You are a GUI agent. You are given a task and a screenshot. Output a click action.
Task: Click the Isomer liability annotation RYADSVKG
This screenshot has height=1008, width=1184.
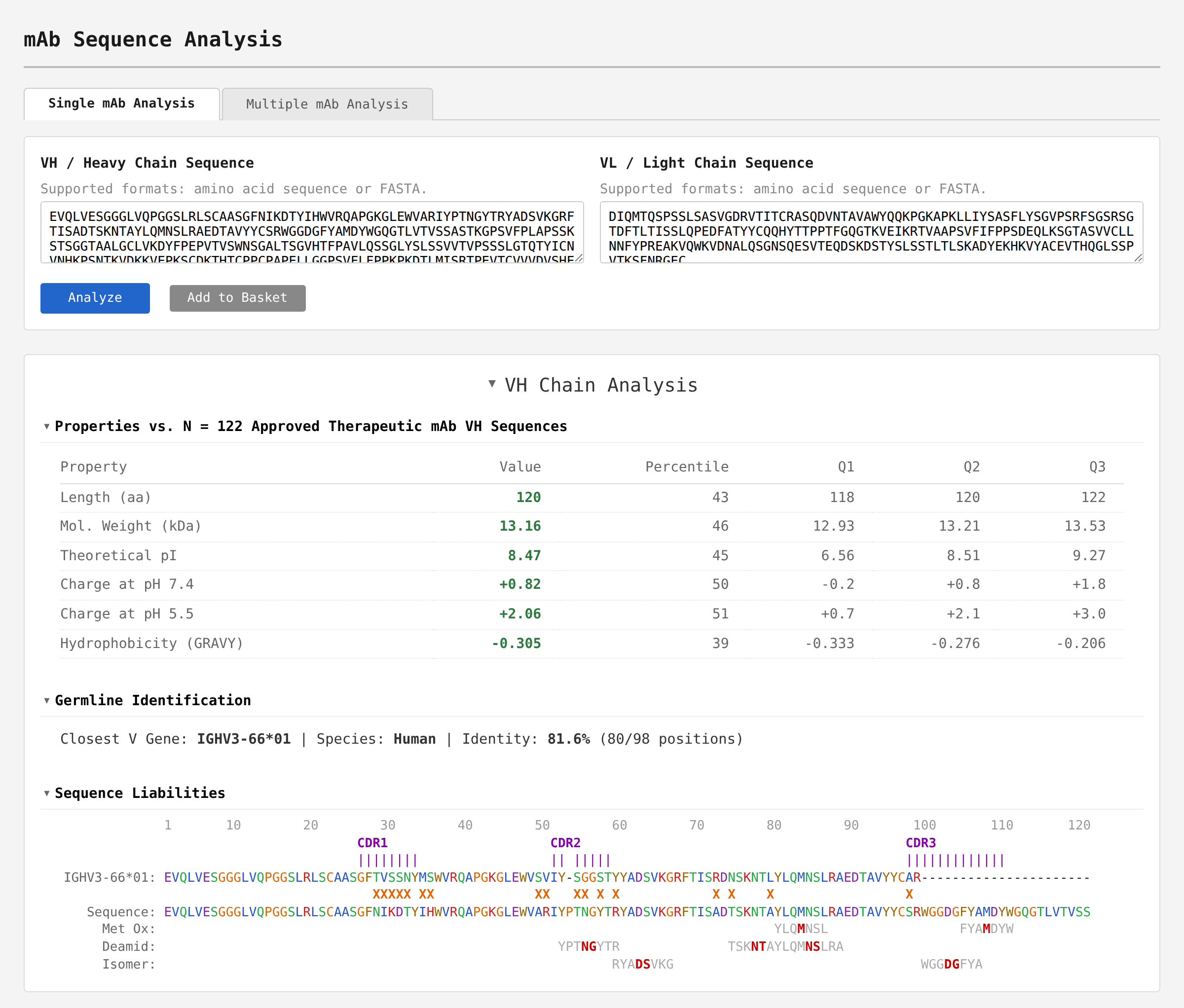[642, 964]
